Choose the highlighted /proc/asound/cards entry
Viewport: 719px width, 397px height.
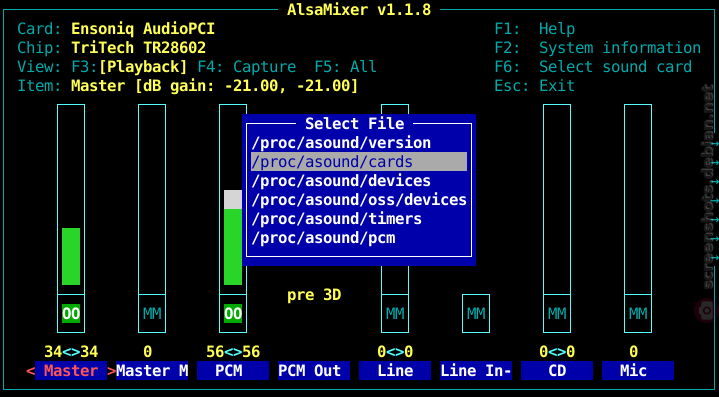coord(359,162)
